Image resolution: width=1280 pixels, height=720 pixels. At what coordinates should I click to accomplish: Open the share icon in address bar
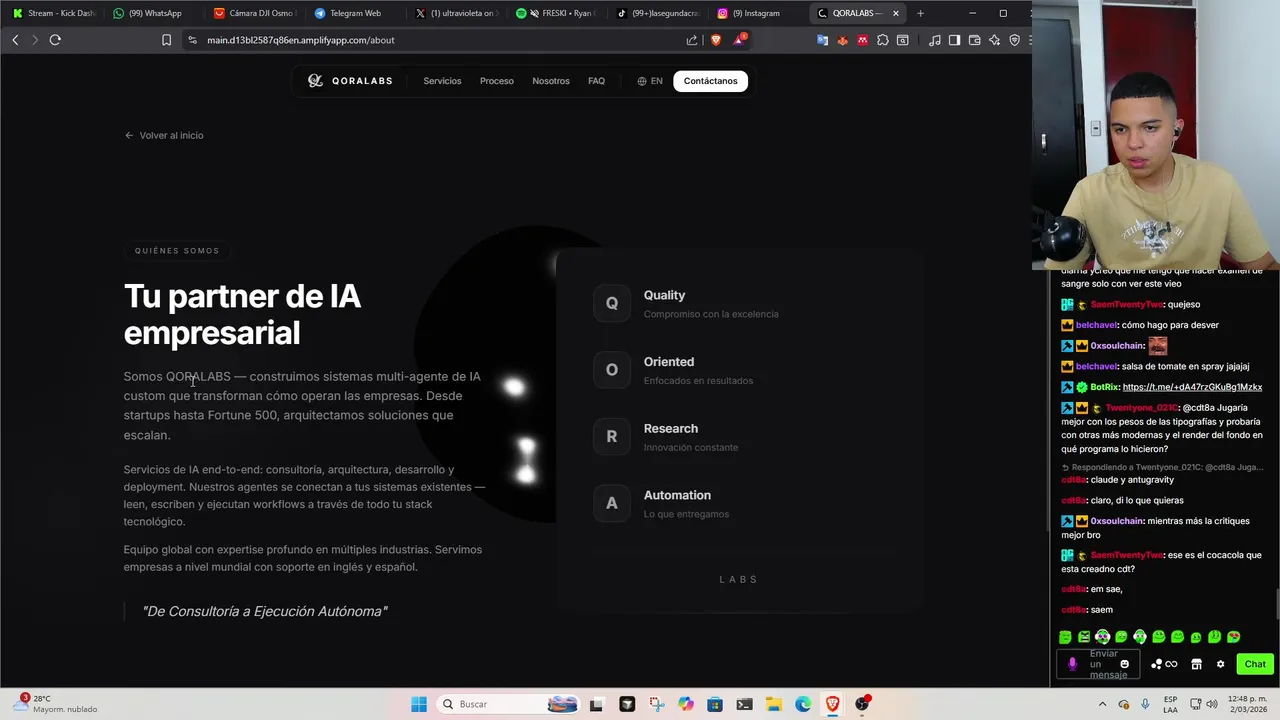(691, 40)
